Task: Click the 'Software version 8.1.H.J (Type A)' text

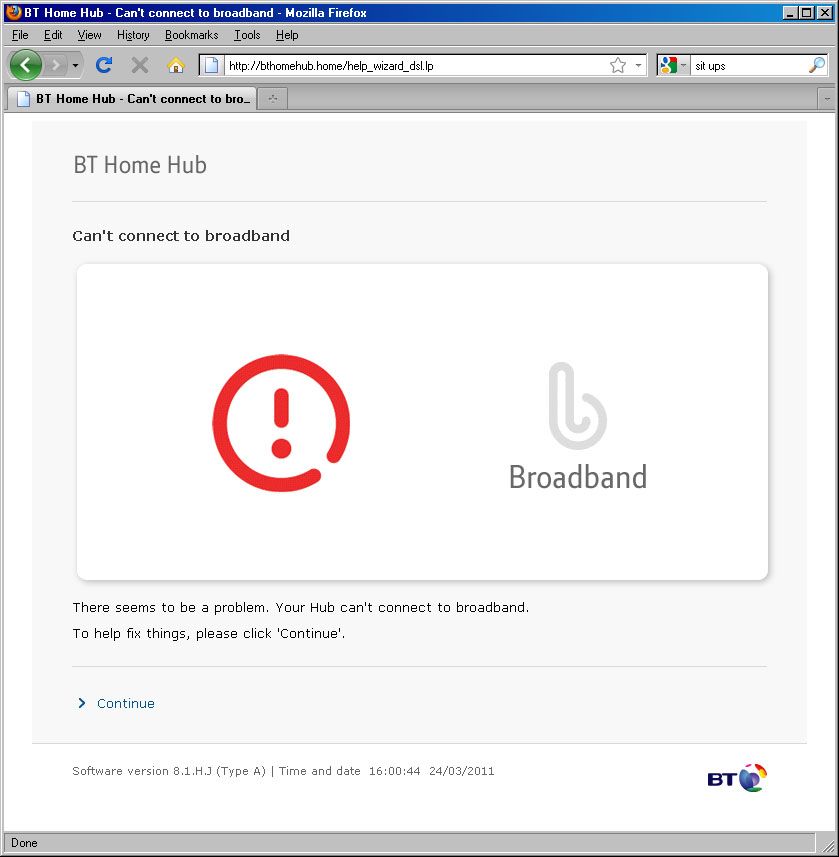Action: coord(169,771)
